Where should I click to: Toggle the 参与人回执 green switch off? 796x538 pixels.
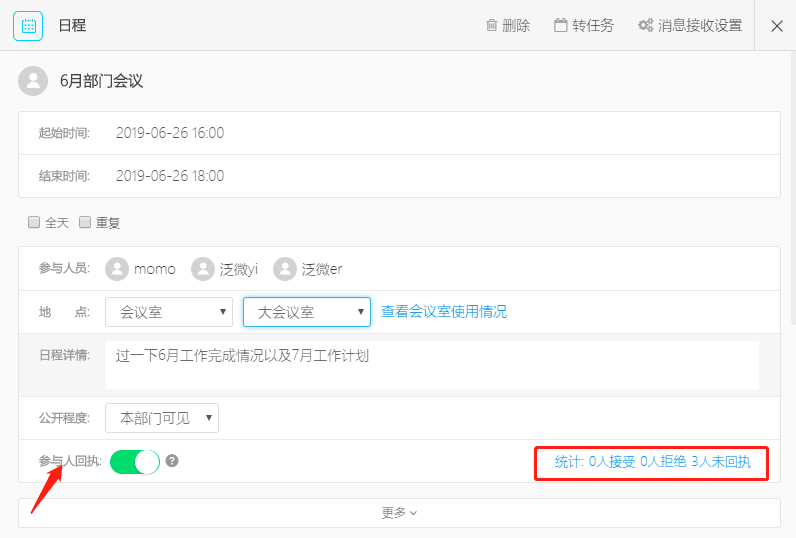135,462
